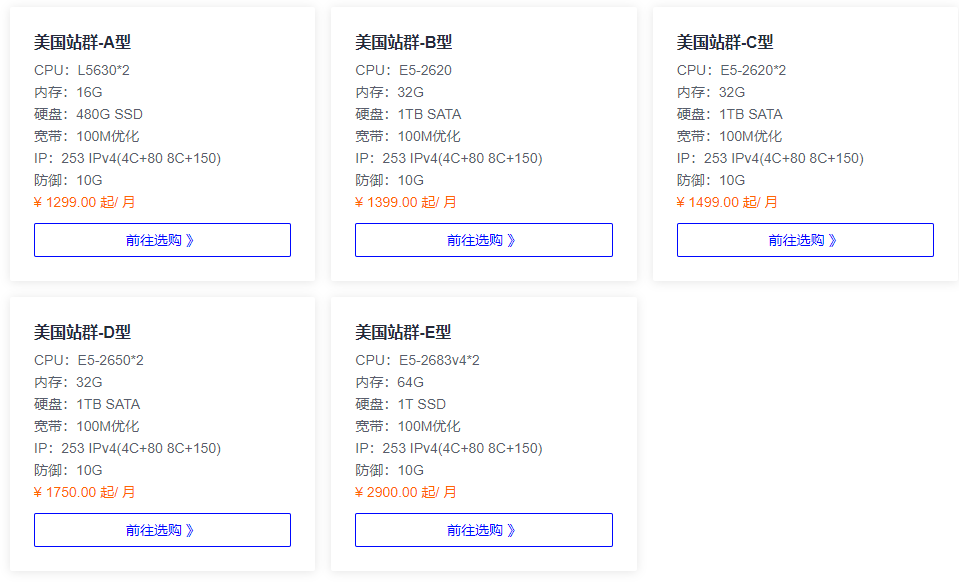959x587 pixels.
Task: Select the 美国站群-C型 plan title
Action: (725, 42)
